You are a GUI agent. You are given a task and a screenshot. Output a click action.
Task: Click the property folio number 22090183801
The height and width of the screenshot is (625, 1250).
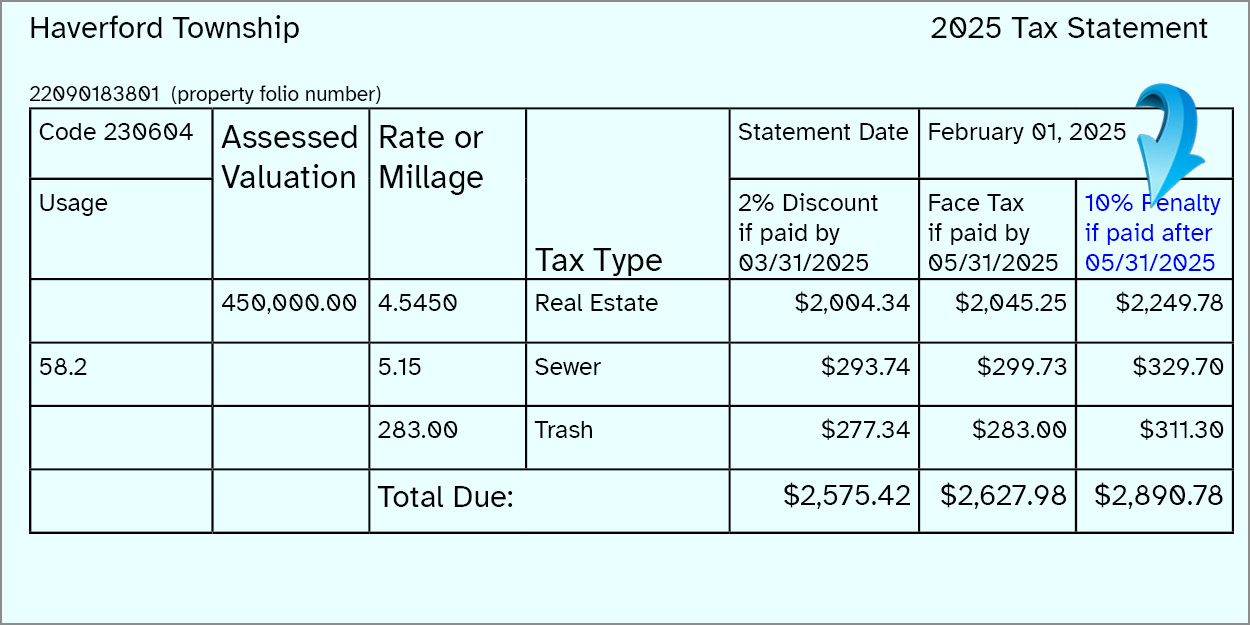[94, 95]
